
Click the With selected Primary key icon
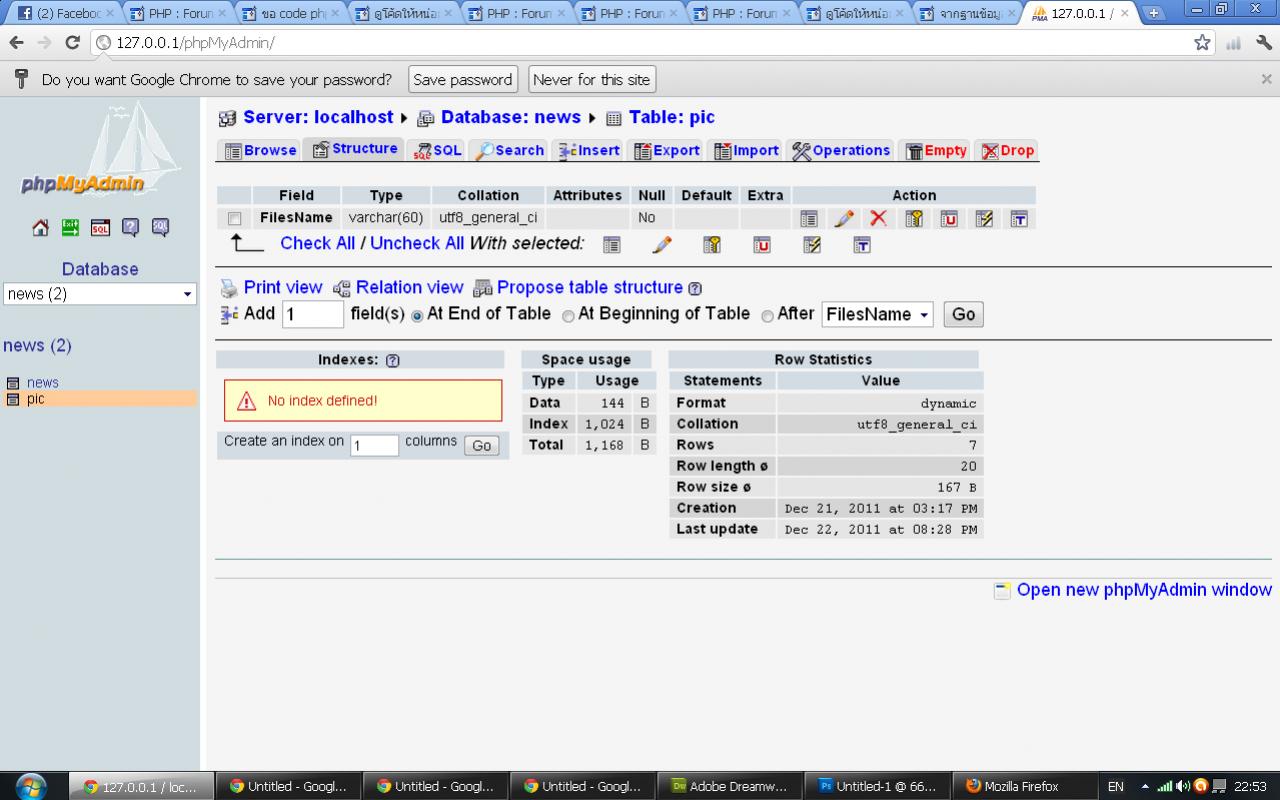[712, 244]
